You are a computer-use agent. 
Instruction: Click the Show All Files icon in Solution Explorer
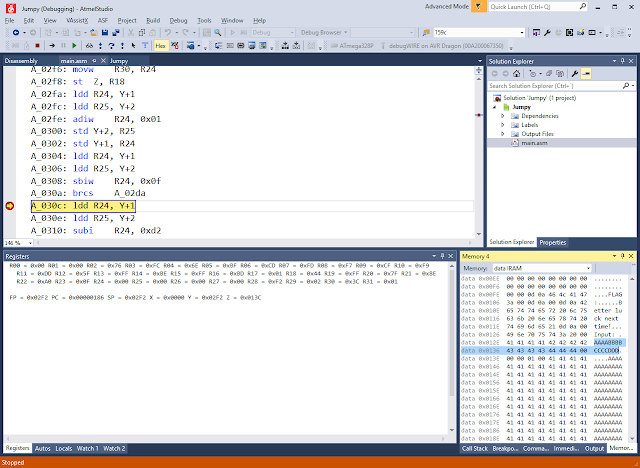coord(559,74)
